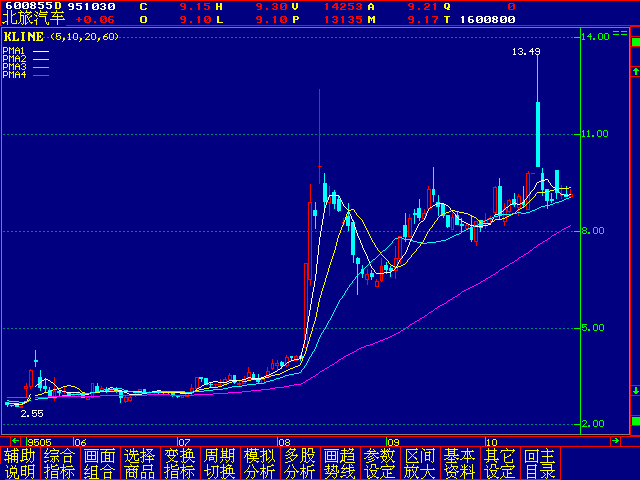Open the 参数设定 parameter settings

tap(380, 463)
